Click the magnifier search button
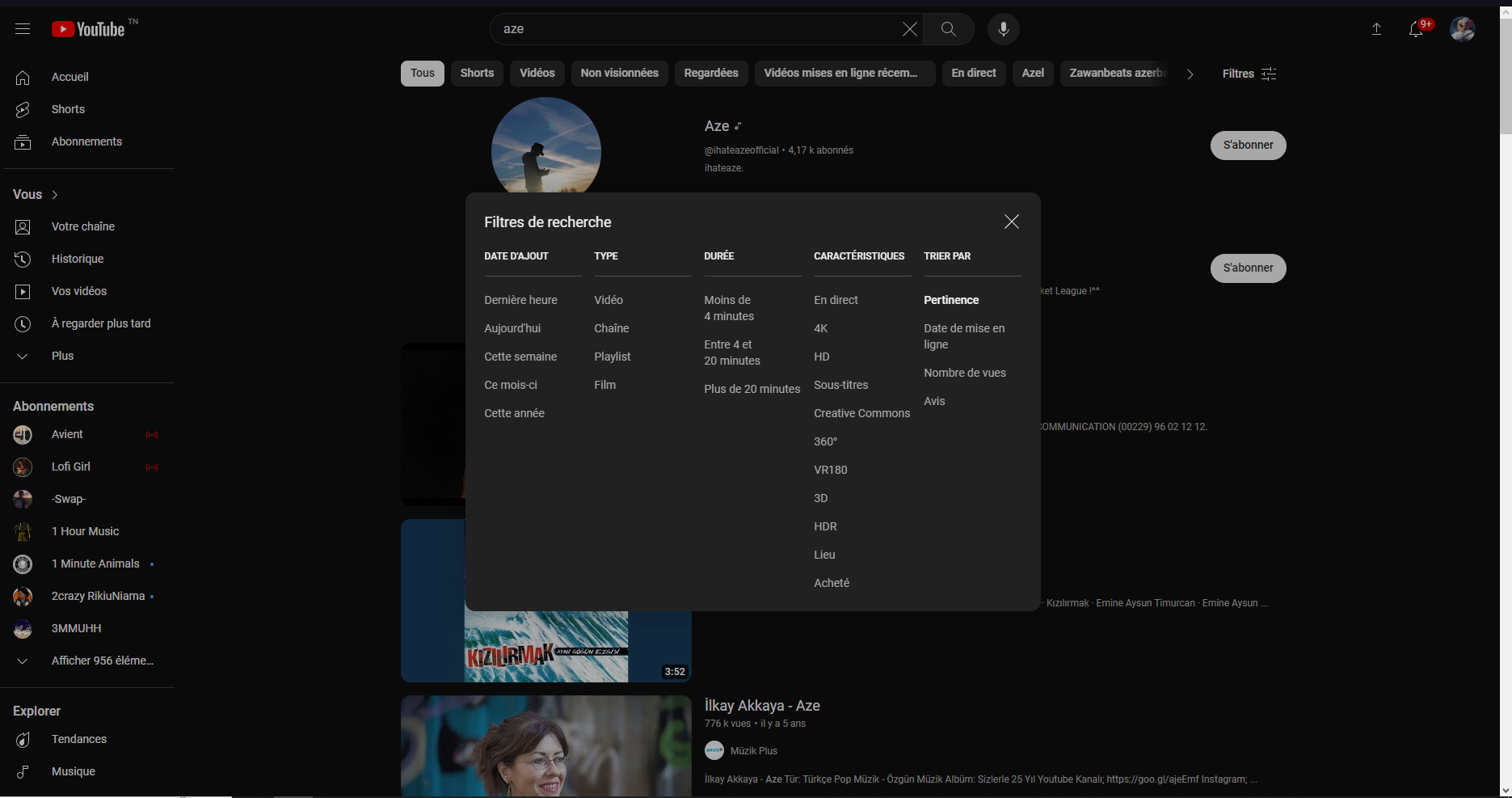 pyautogui.click(x=948, y=29)
